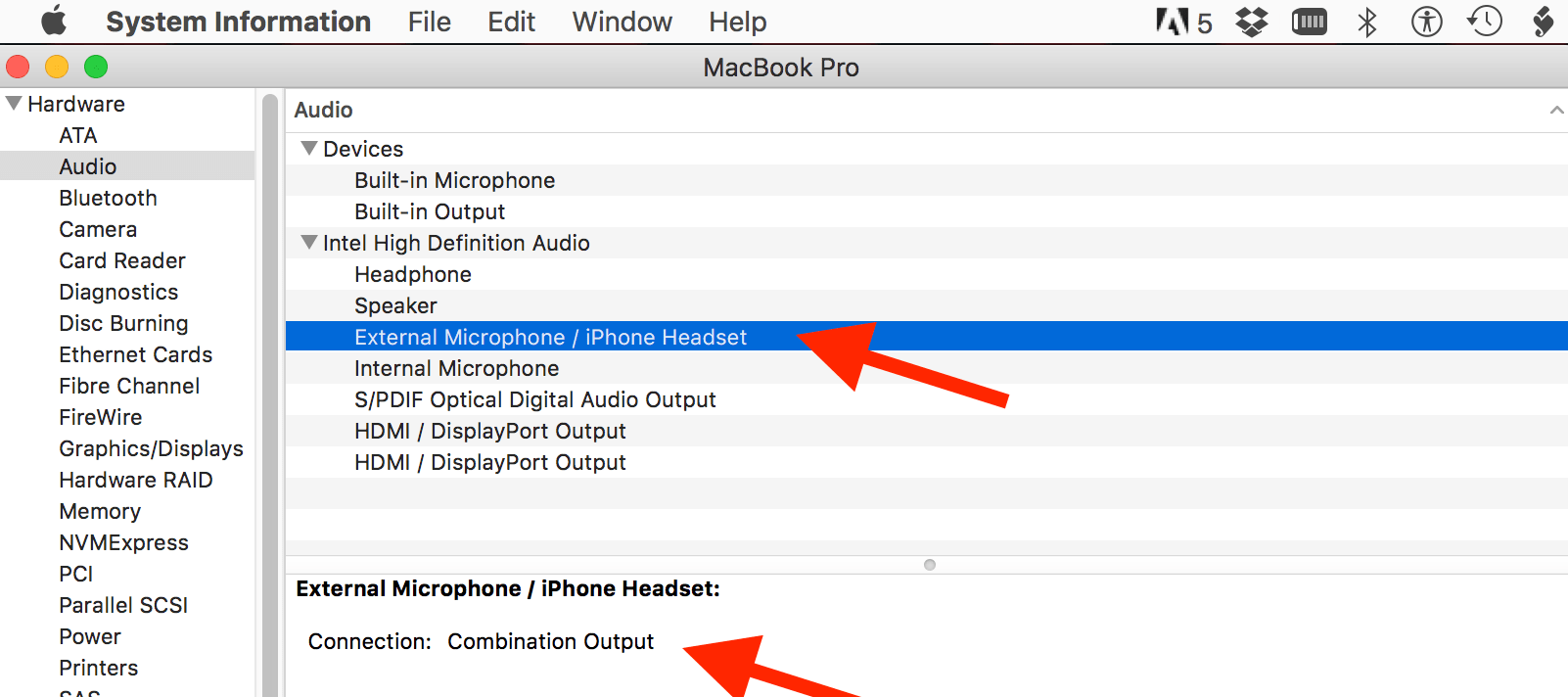Collapse the Devices disclosure triangle
The width and height of the screenshot is (1568, 697).
tap(309, 148)
